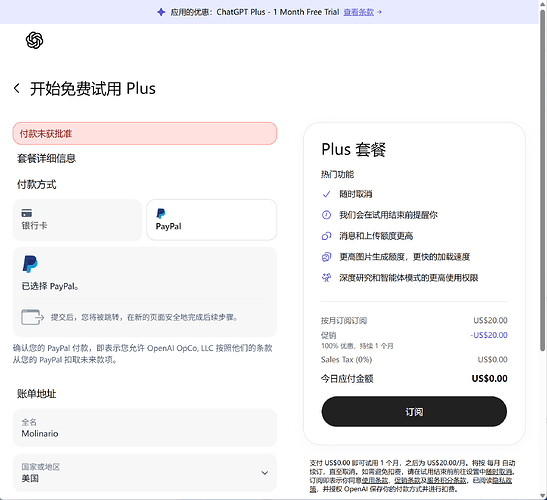Click the redirect window icon beside 提交后

(32, 317)
